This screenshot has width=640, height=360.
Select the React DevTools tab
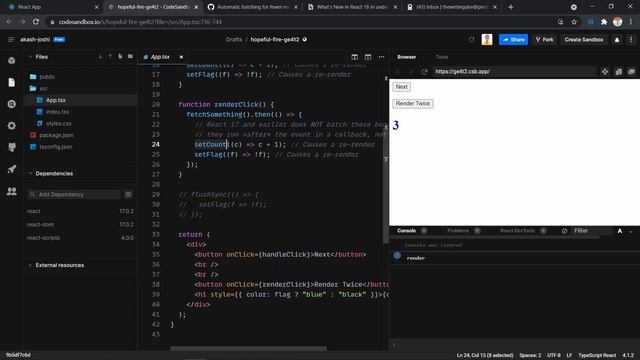point(517,231)
